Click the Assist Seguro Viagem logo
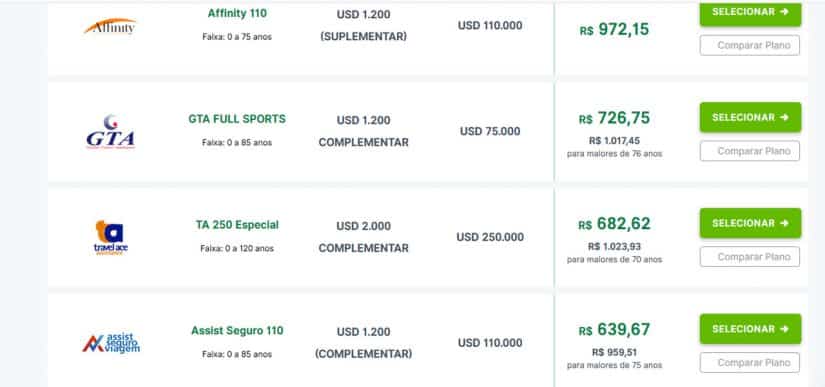 [x=111, y=343]
